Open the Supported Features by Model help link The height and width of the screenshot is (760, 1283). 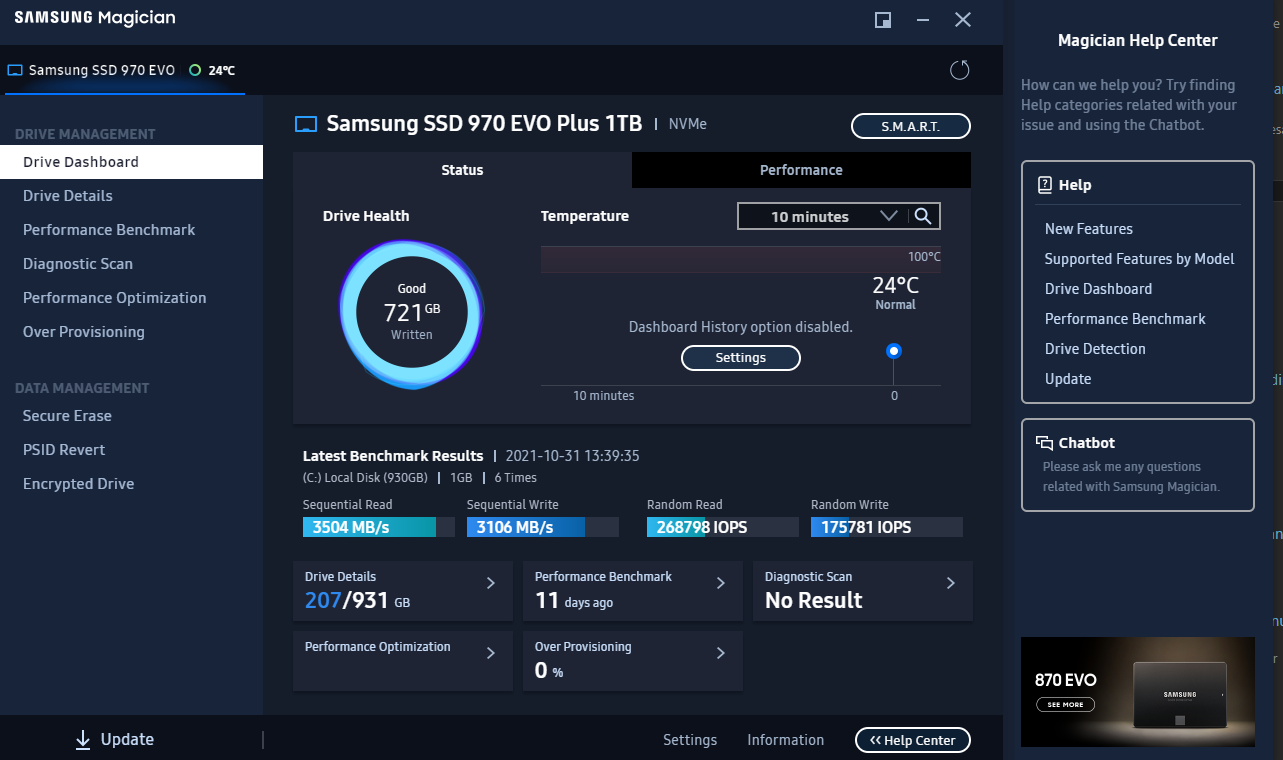[x=1140, y=259]
